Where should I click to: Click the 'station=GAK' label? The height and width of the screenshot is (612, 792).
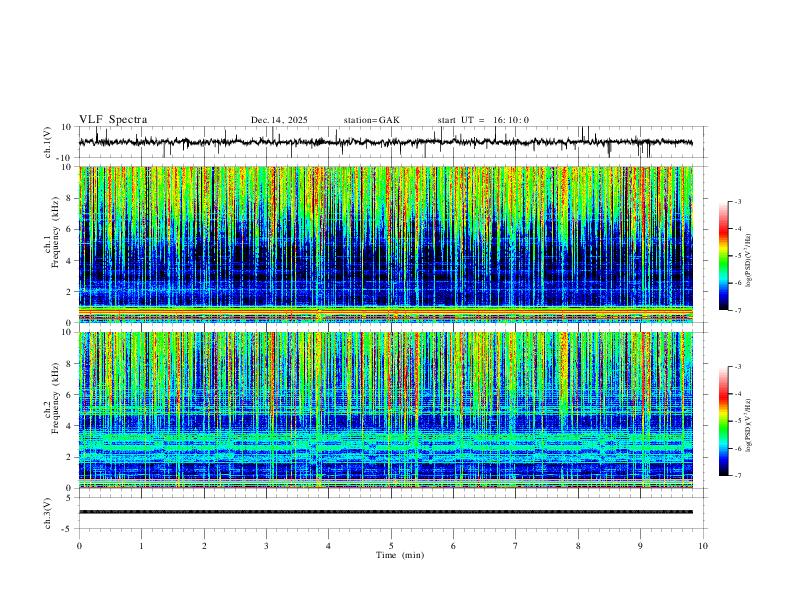372,120
